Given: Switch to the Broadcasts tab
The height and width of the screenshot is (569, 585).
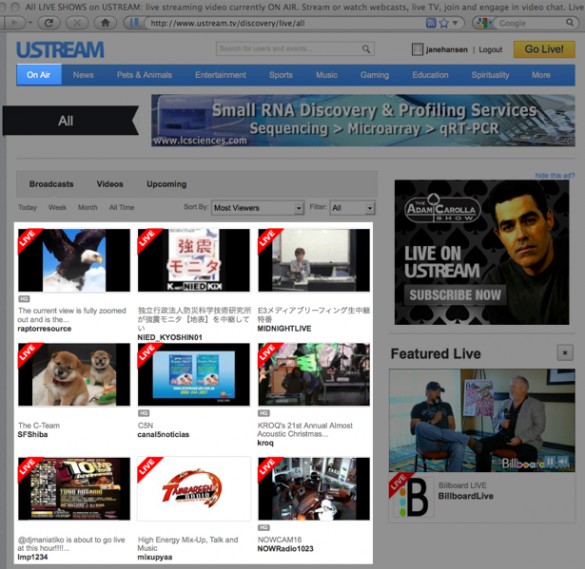Looking at the screenshot, I should click(x=51, y=184).
